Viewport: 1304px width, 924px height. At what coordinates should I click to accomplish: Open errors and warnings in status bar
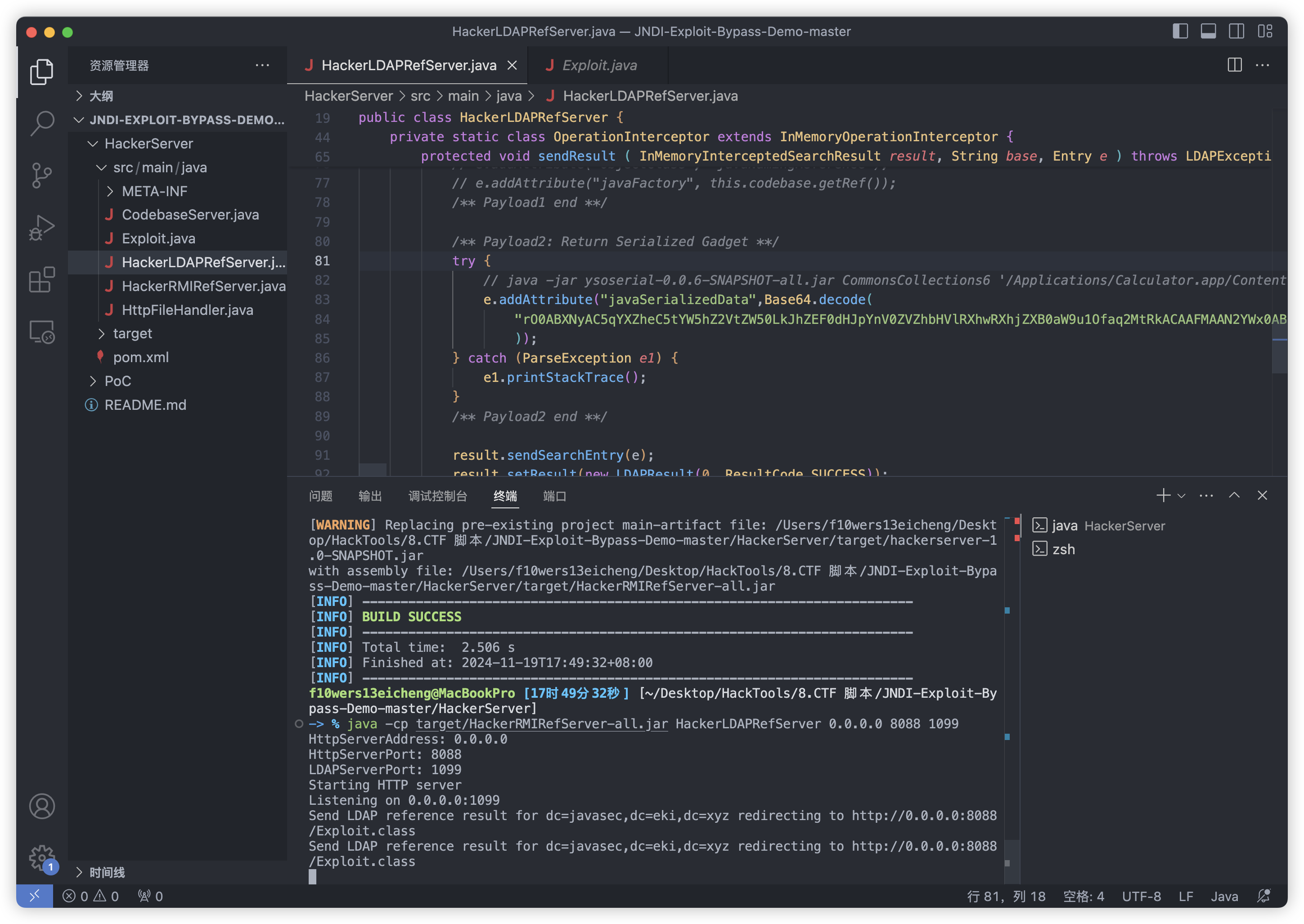[x=90, y=896]
